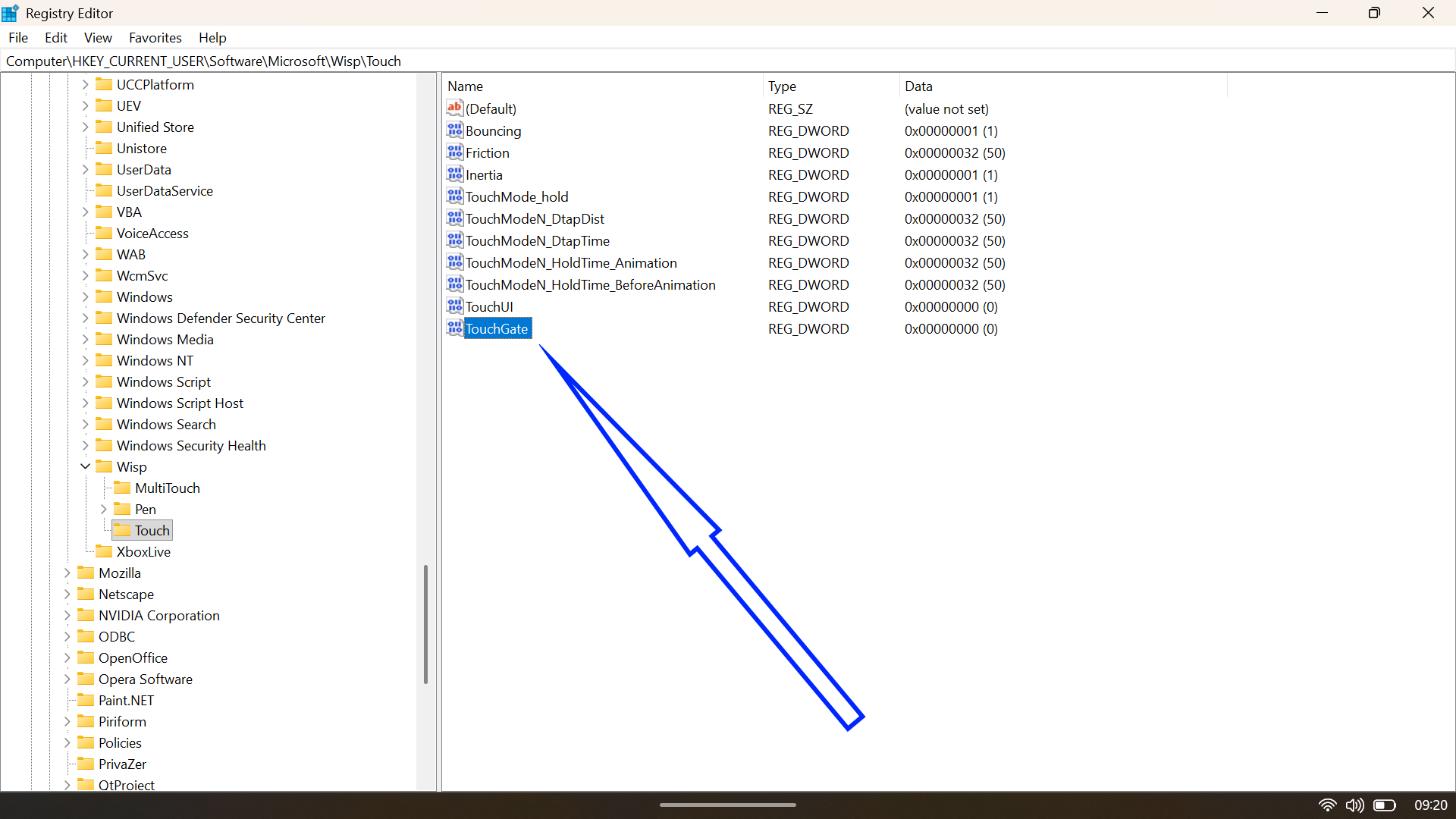The width and height of the screenshot is (1456, 819).
Task: Click the Inertia value icon
Action: 454,174
